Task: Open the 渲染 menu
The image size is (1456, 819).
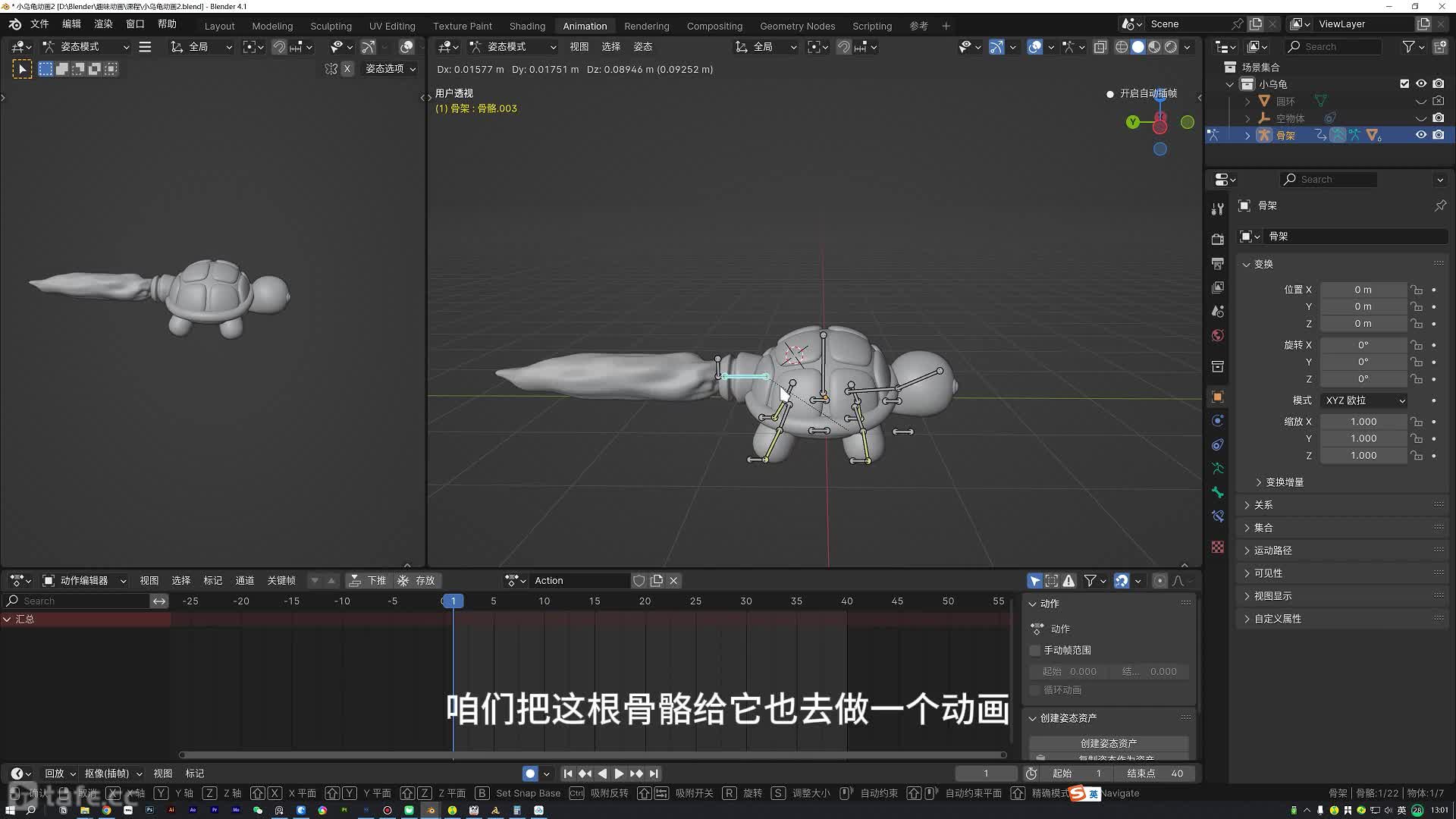Action: tap(103, 24)
